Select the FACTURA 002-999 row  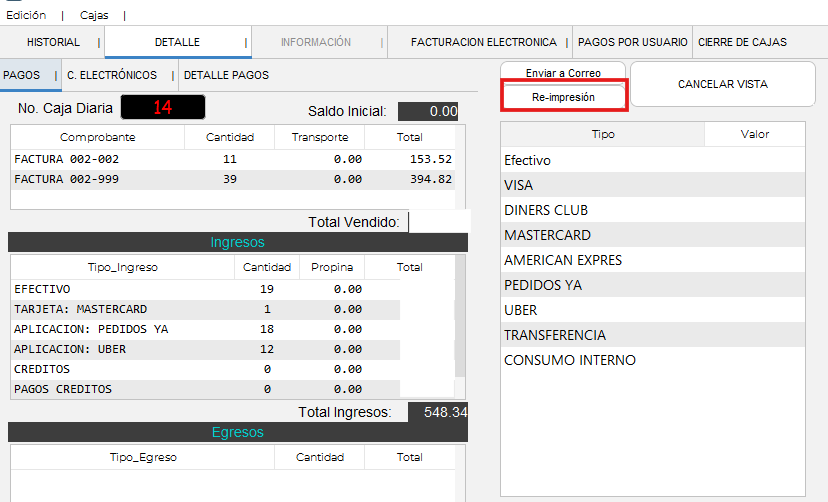coord(232,179)
